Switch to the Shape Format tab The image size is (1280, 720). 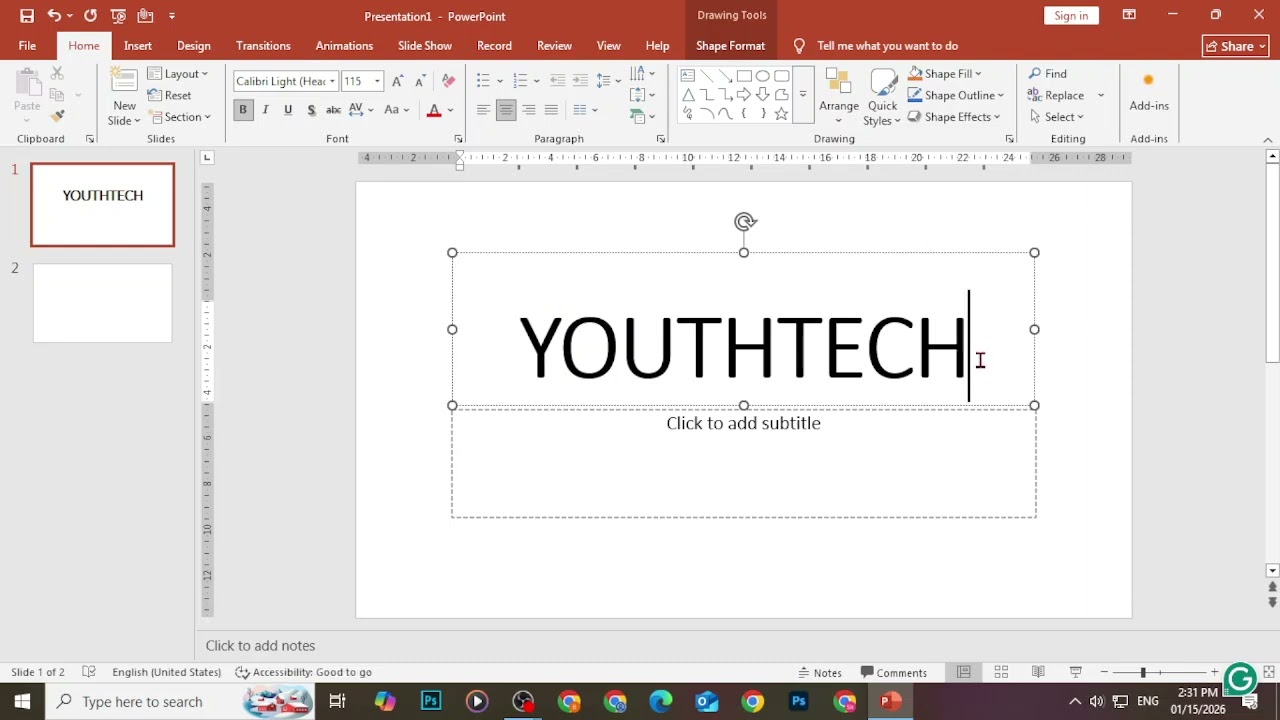point(730,46)
